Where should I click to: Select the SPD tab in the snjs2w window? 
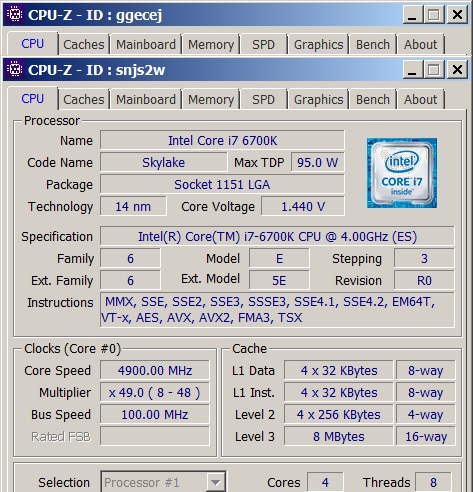(x=263, y=99)
